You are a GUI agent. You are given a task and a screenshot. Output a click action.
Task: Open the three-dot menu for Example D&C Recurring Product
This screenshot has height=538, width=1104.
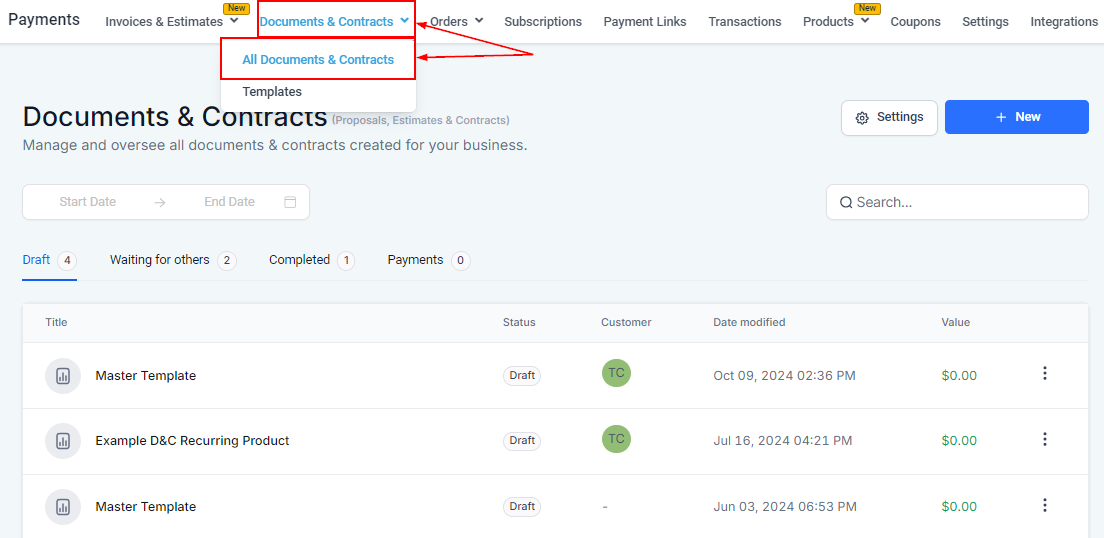(1044, 439)
